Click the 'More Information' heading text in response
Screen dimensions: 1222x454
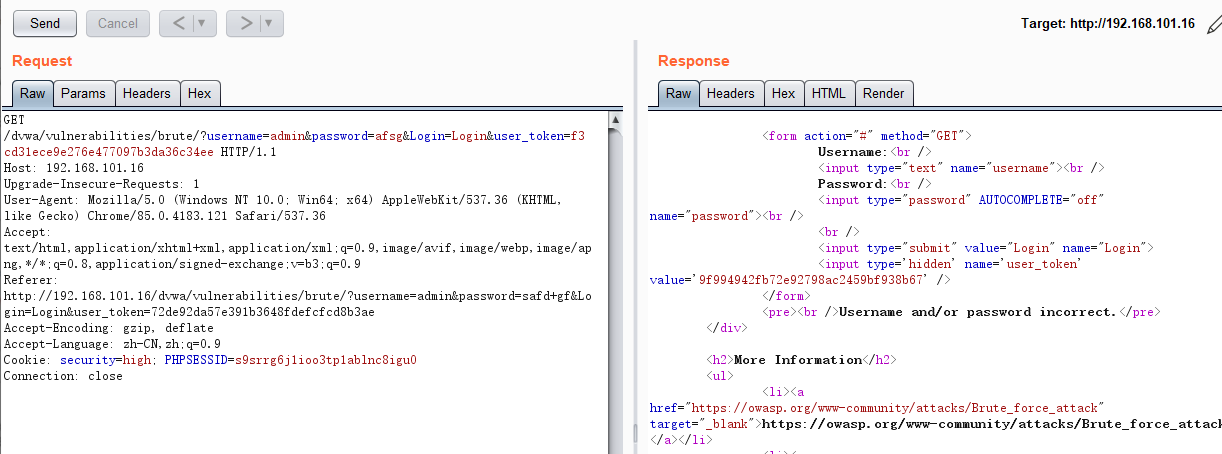click(x=797, y=360)
